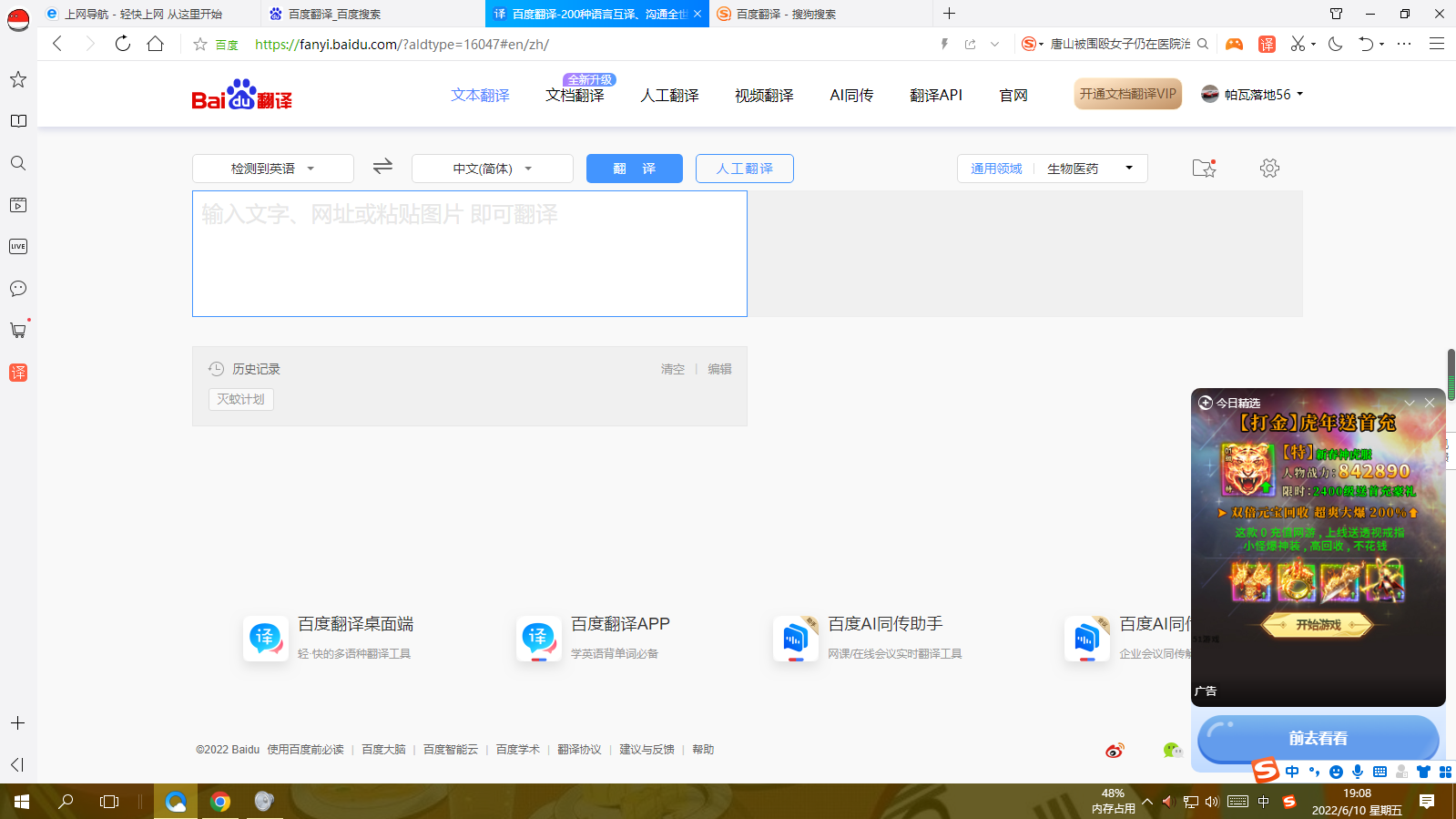Add a sidebar app with the plus icon
This screenshot has height=819, width=1456.
[17, 722]
